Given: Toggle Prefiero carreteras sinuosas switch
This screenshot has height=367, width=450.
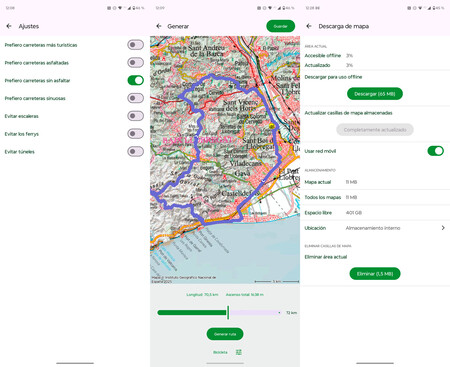Looking at the screenshot, I should [135, 98].
